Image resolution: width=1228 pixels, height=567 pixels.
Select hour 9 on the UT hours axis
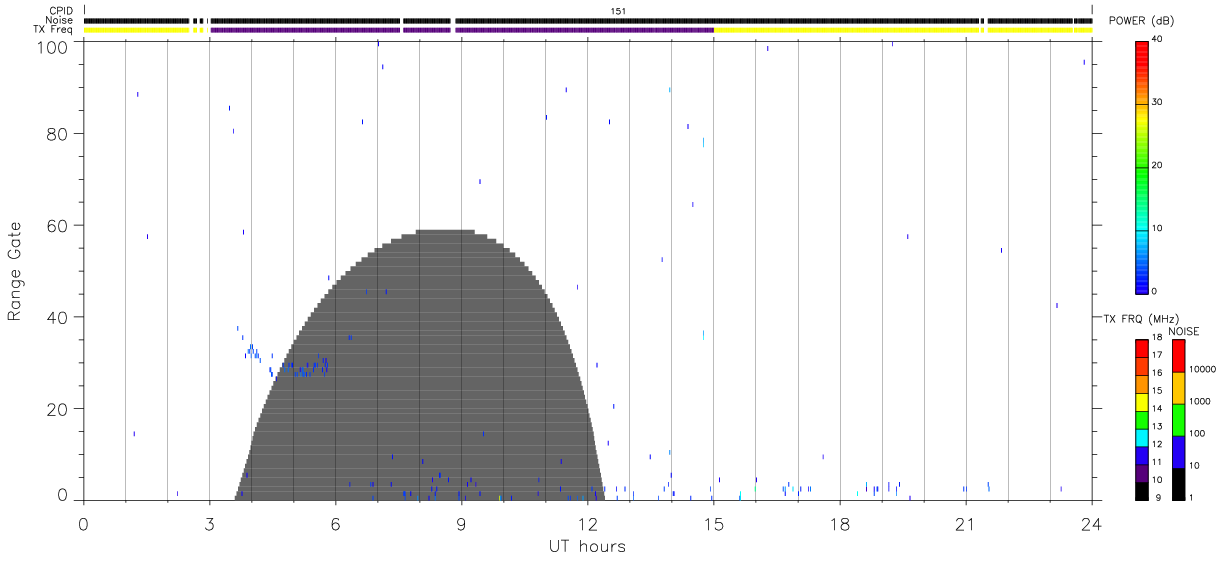(x=461, y=523)
